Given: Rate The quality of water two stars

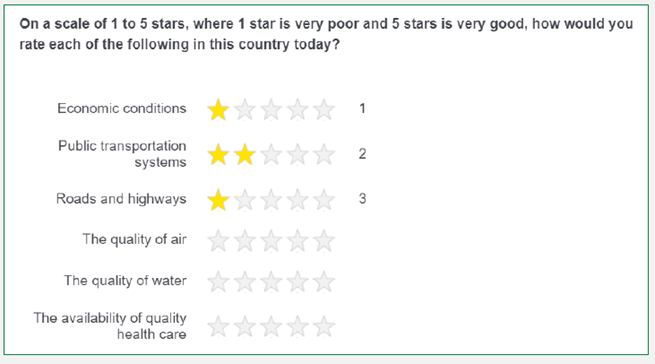Looking at the screenshot, I should click(245, 282).
